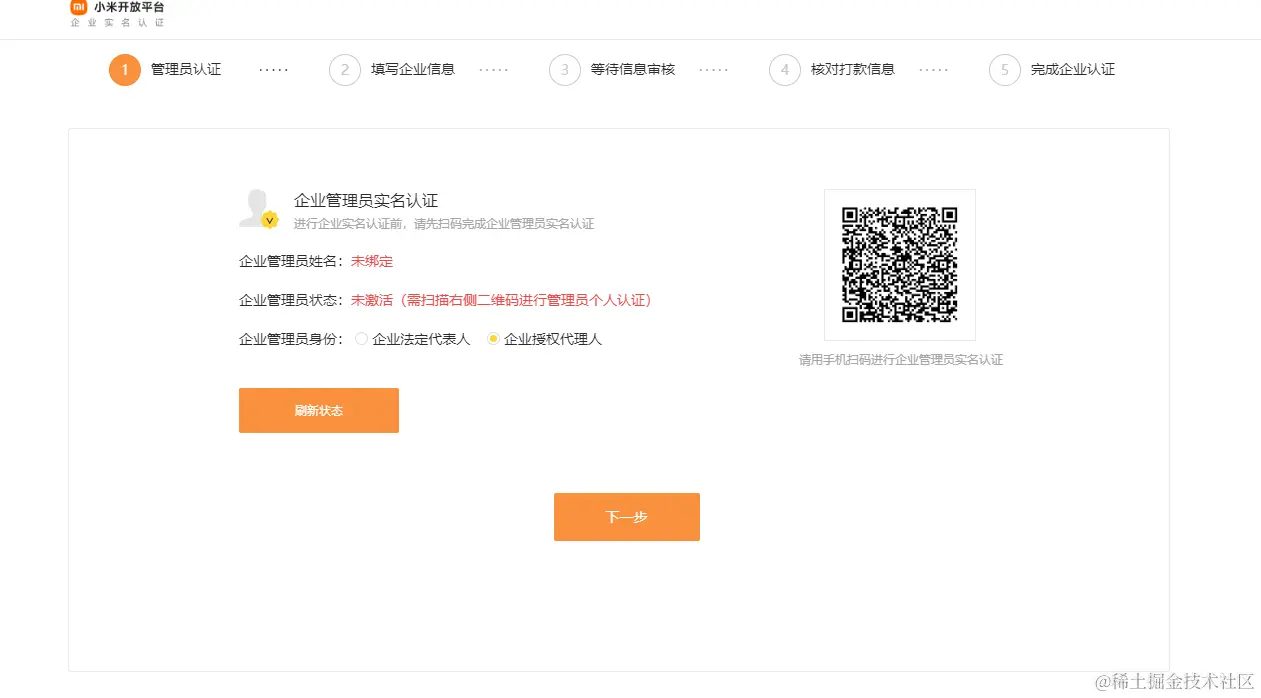Click the 核对打款信息 step label
This screenshot has height=698, width=1261.
pyautogui.click(x=853, y=70)
